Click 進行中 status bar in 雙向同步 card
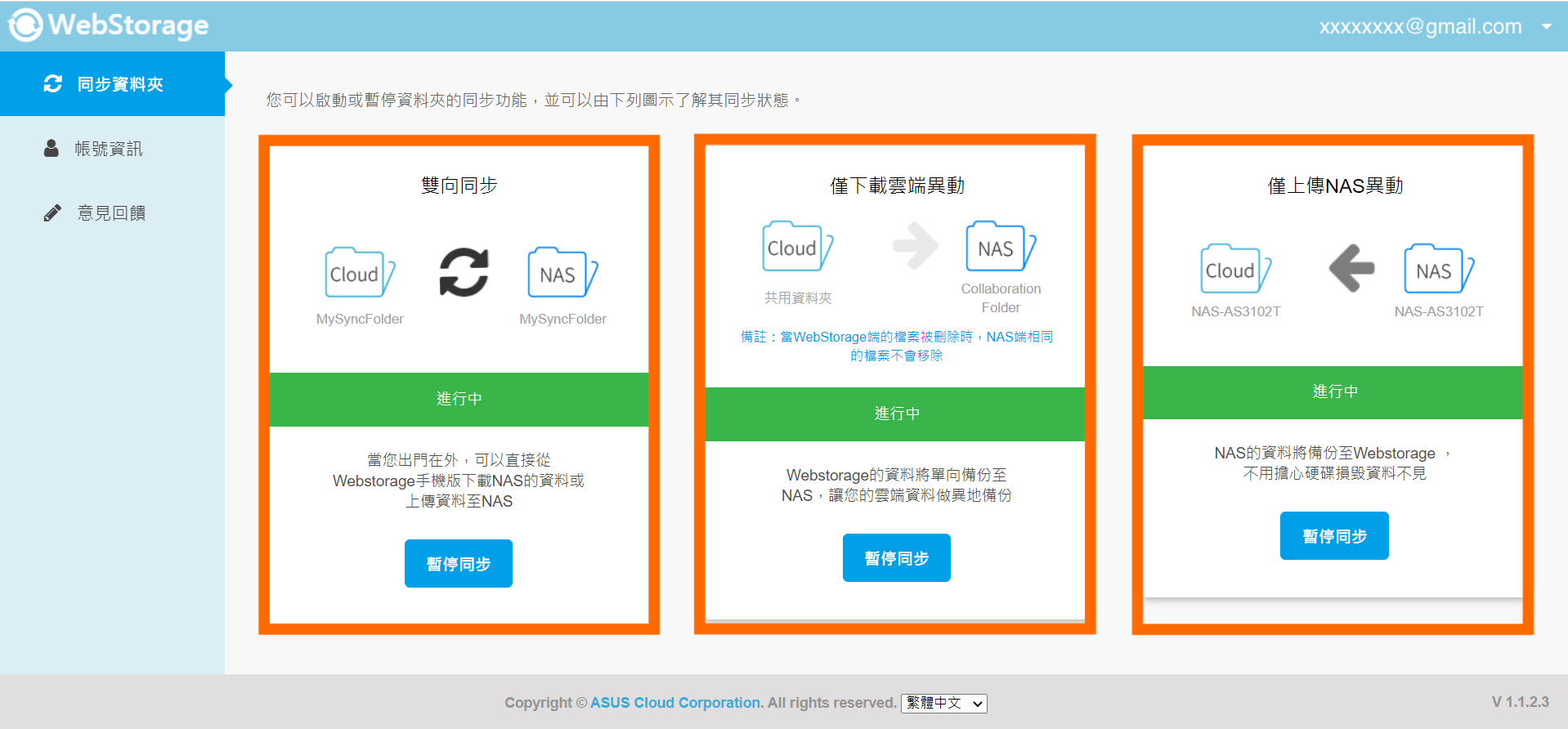The height and width of the screenshot is (729, 1568). [459, 399]
